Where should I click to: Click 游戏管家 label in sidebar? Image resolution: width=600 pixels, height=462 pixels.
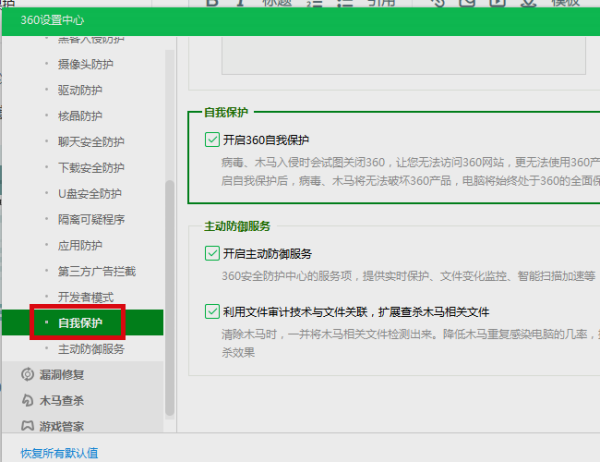click(62, 426)
